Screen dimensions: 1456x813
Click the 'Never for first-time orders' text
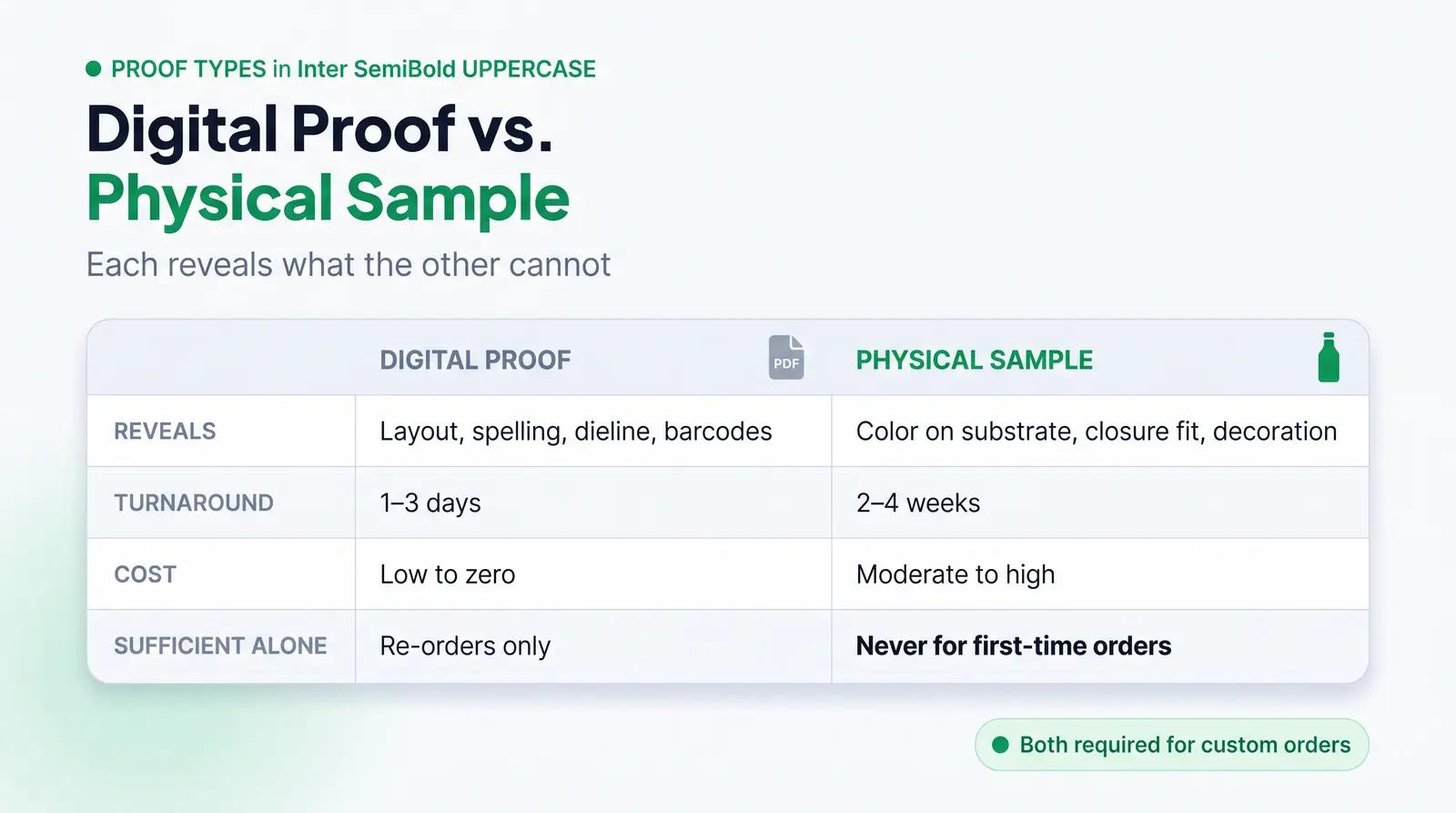[1014, 645]
